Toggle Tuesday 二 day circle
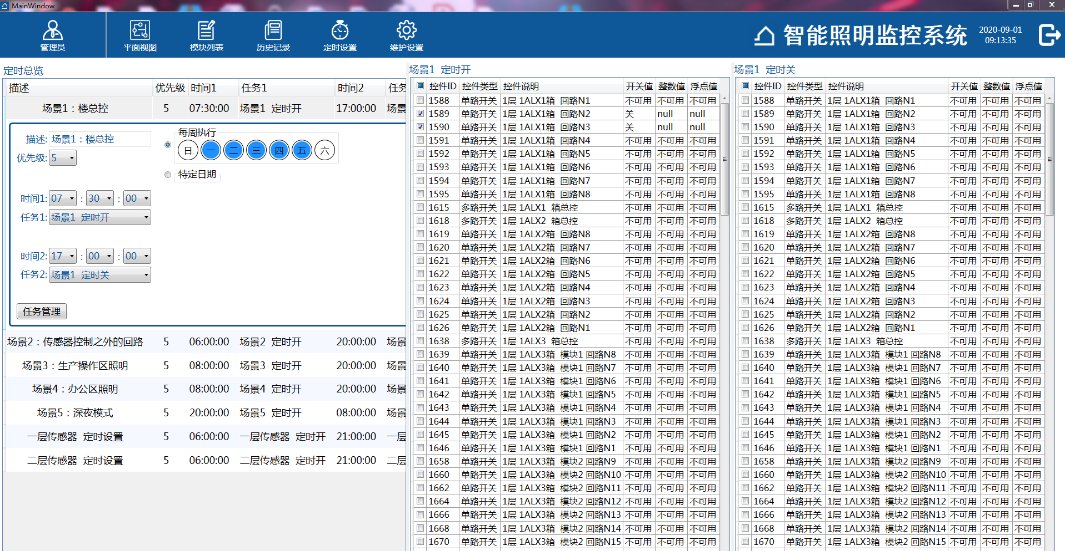The height and width of the screenshot is (551, 1065). [x=234, y=150]
